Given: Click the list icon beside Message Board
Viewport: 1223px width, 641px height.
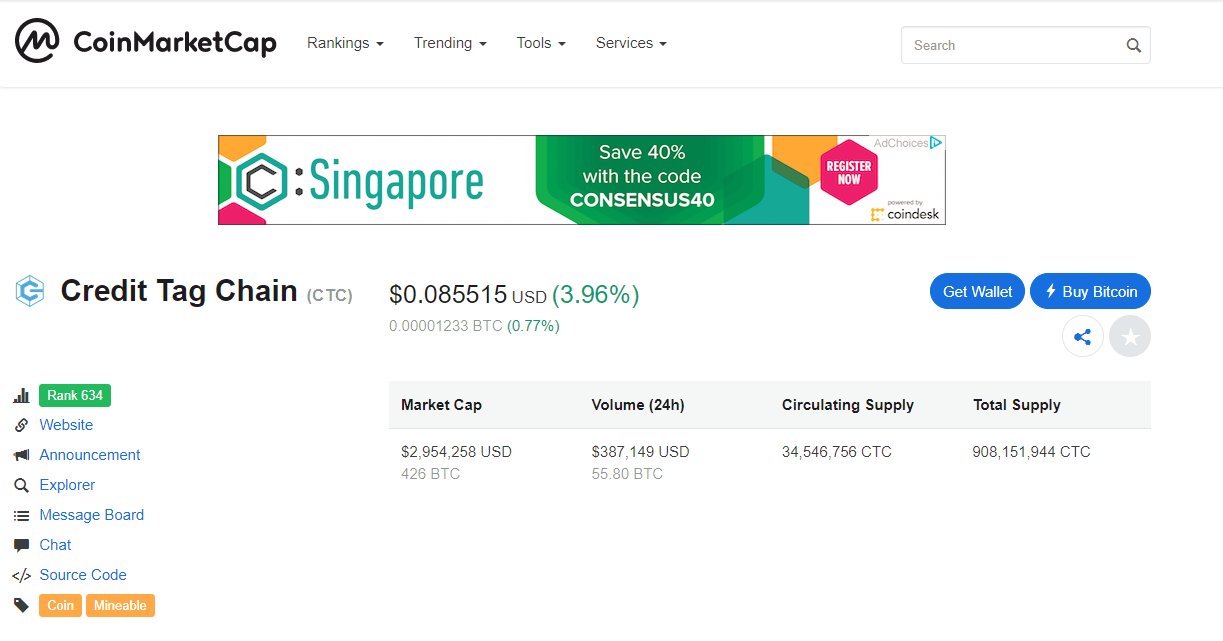Looking at the screenshot, I should (21, 515).
